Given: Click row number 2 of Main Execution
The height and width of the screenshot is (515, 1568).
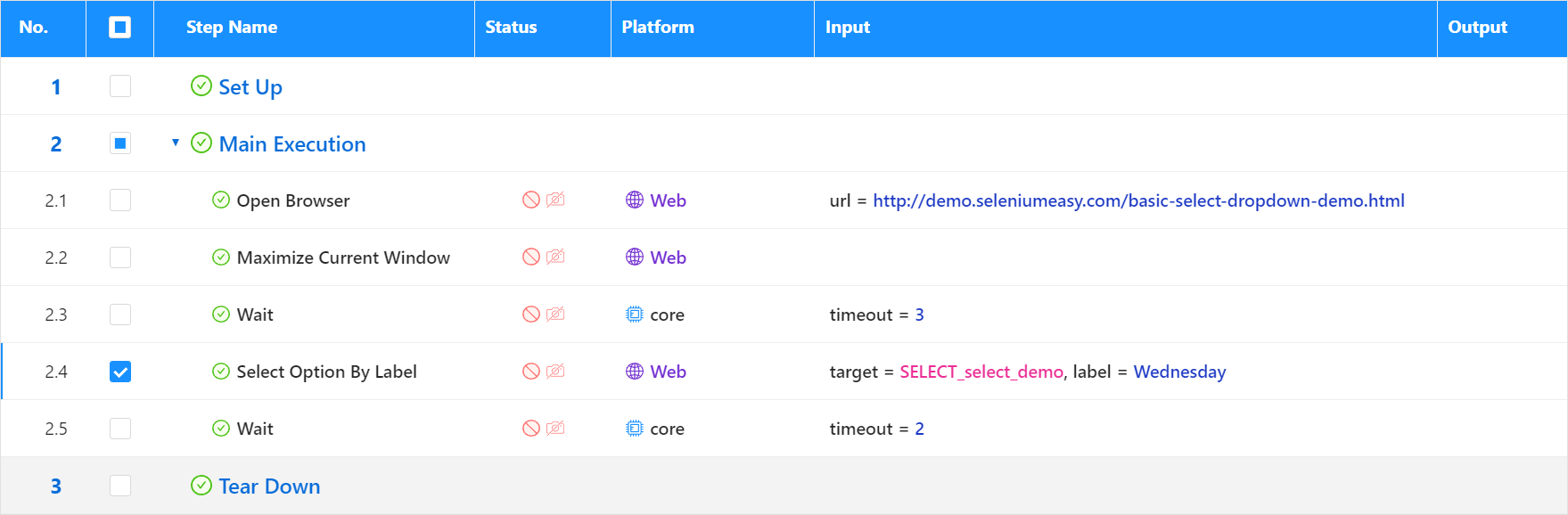Looking at the screenshot, I should [55, 143].
